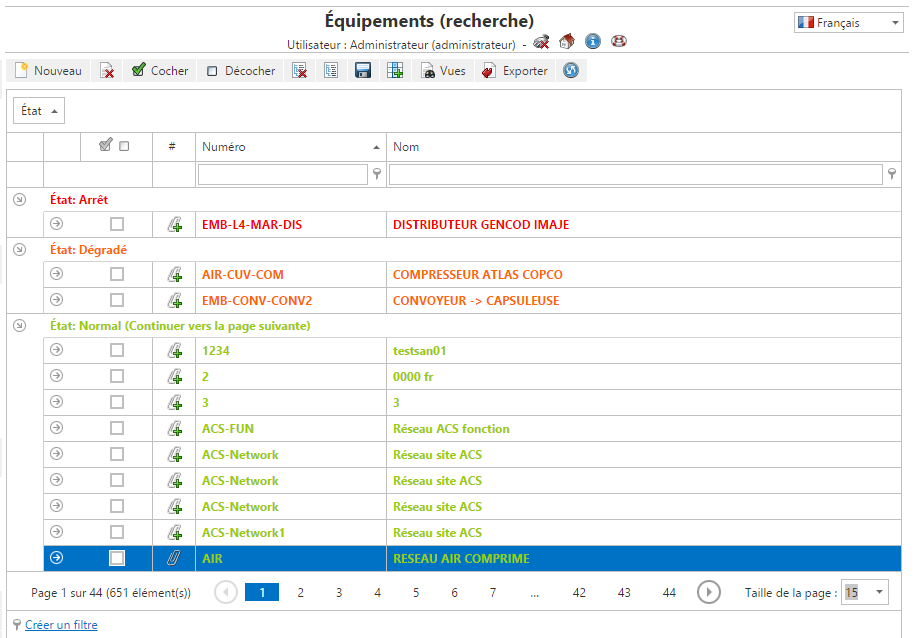Image resolution: width=915 pixels, height=638 pixels.
Task: Check the ACS-FUN row checkbox
Action: point(117,428)
